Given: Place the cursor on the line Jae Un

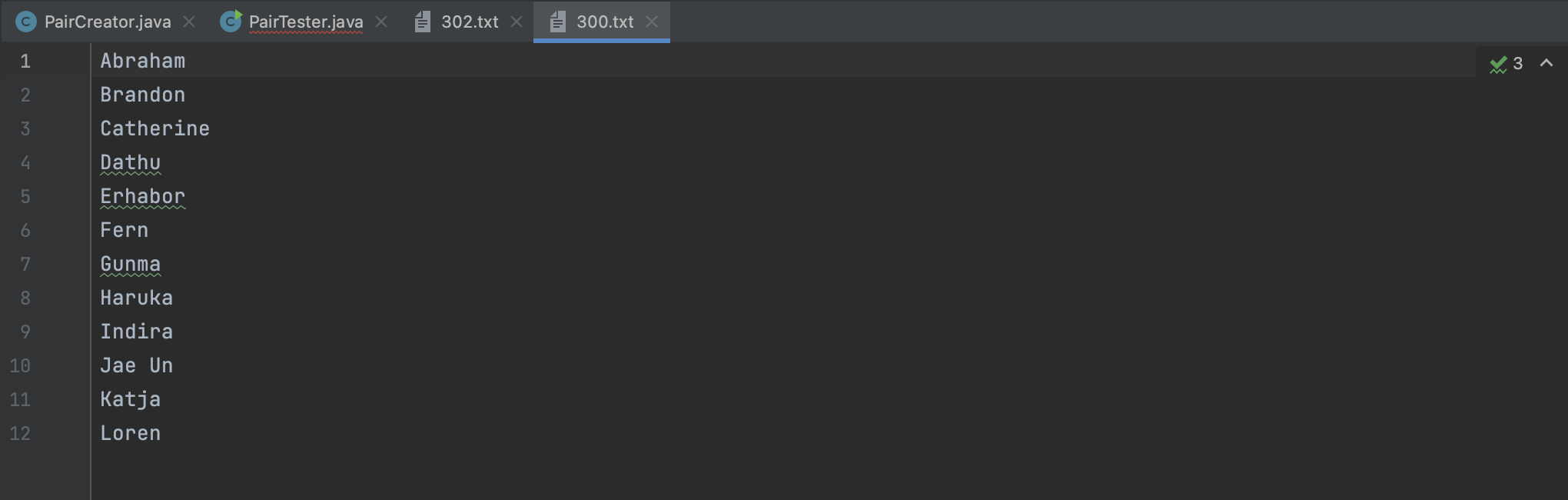Looking at the screenshot, I should coord(137,365).
